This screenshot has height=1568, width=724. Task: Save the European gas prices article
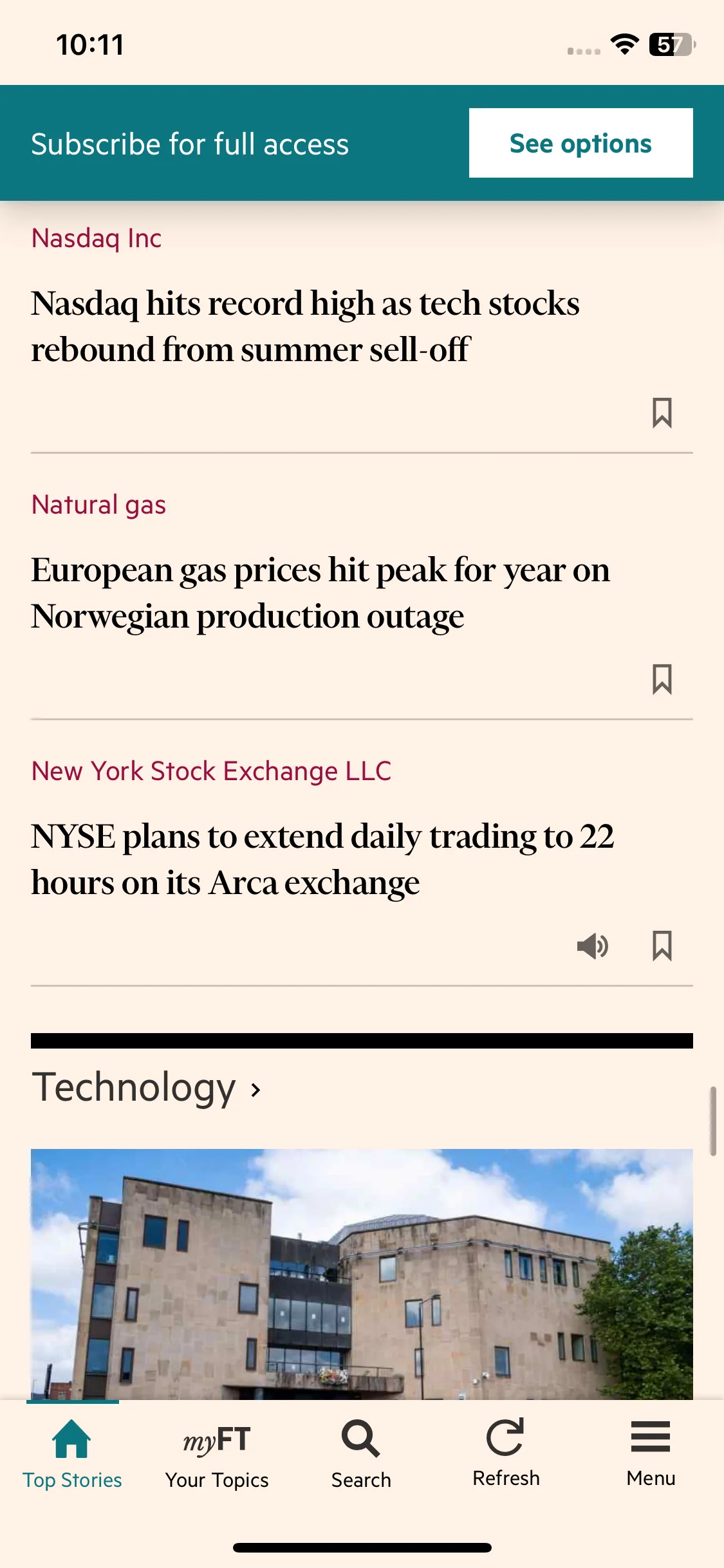(x=662, y=679)
